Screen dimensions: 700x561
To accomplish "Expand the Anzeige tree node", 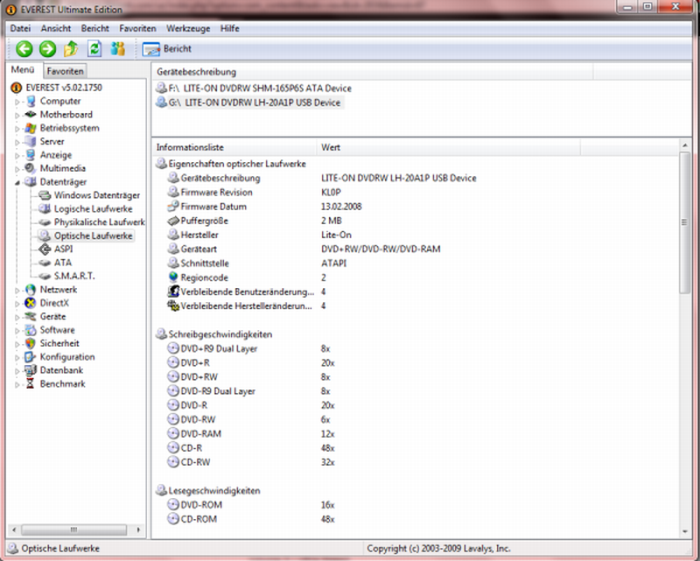I will click(17, 156).
